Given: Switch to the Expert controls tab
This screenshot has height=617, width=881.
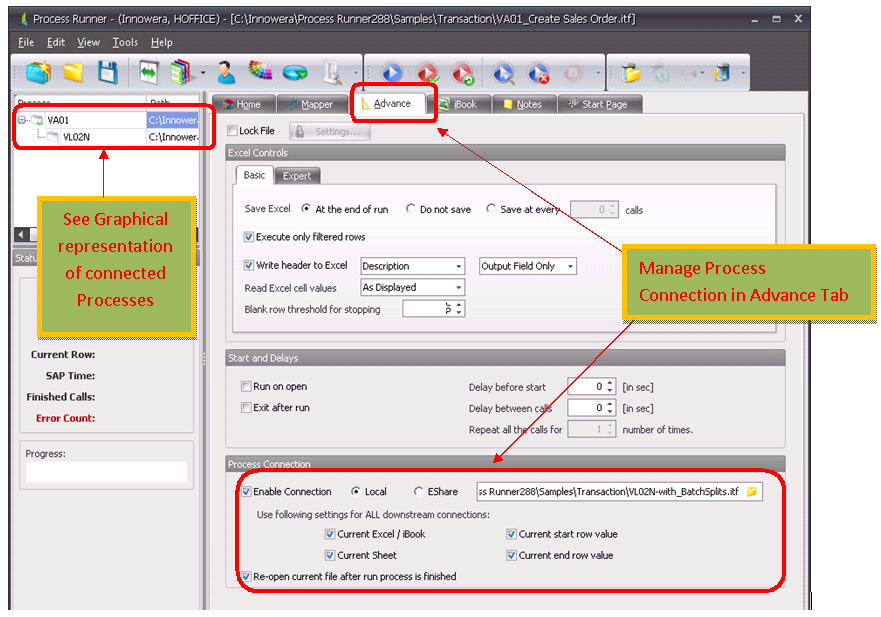Looking at the screenshot, I should click(296, 176).
